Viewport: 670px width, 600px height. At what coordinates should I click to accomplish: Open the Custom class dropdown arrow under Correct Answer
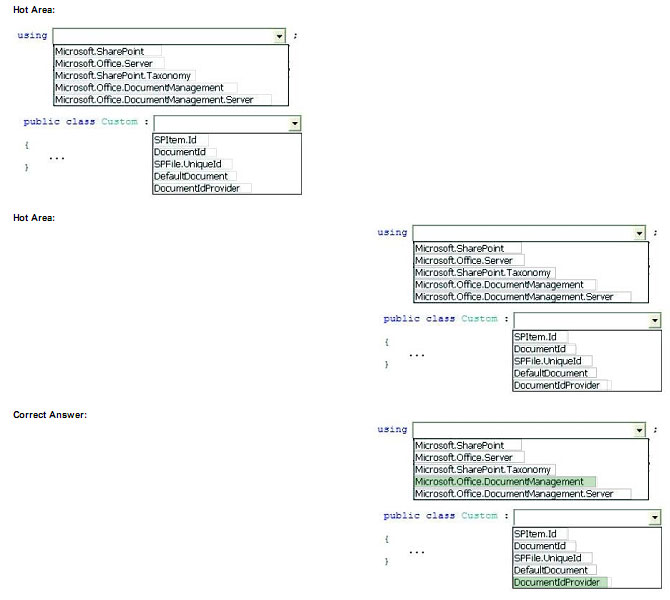pyautogui.click(x=654, y=518)
